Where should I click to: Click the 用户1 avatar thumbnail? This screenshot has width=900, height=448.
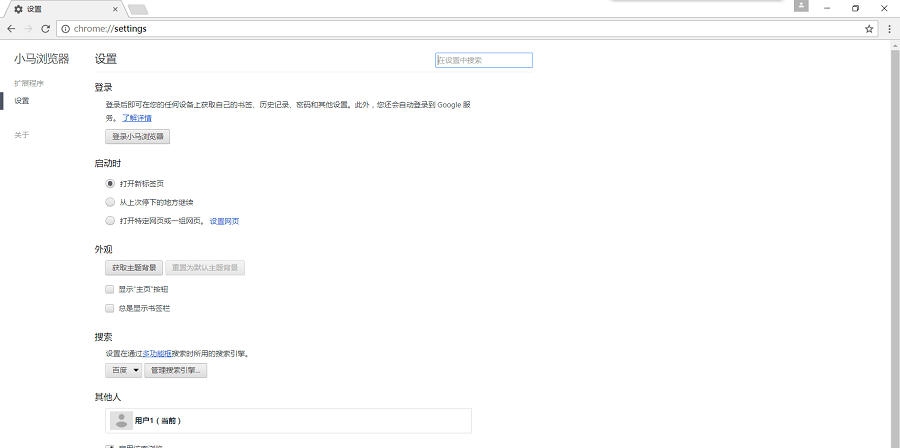click(121, 420)
